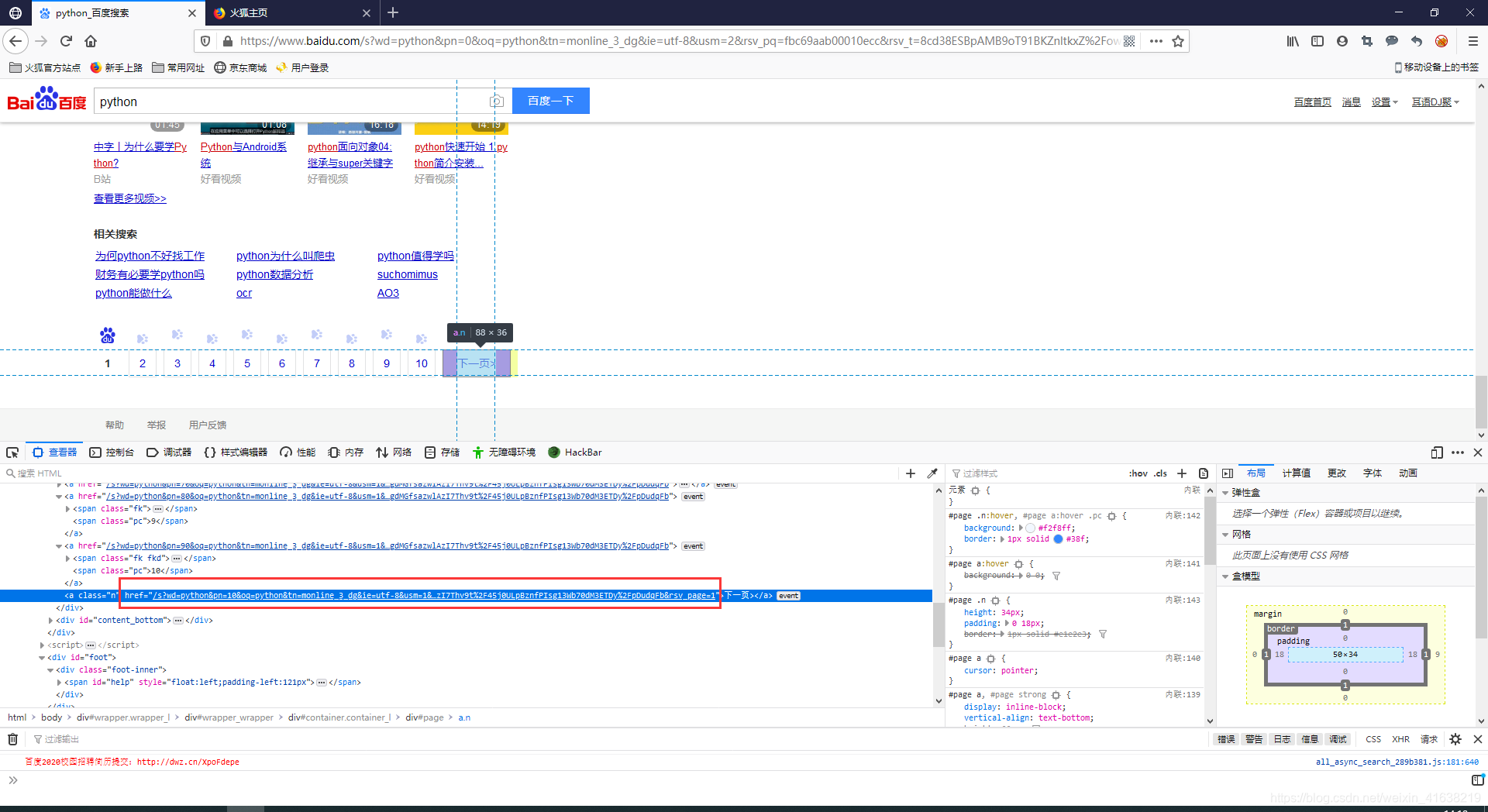Go back to the previous page
1488x812 pixels.
15,41
